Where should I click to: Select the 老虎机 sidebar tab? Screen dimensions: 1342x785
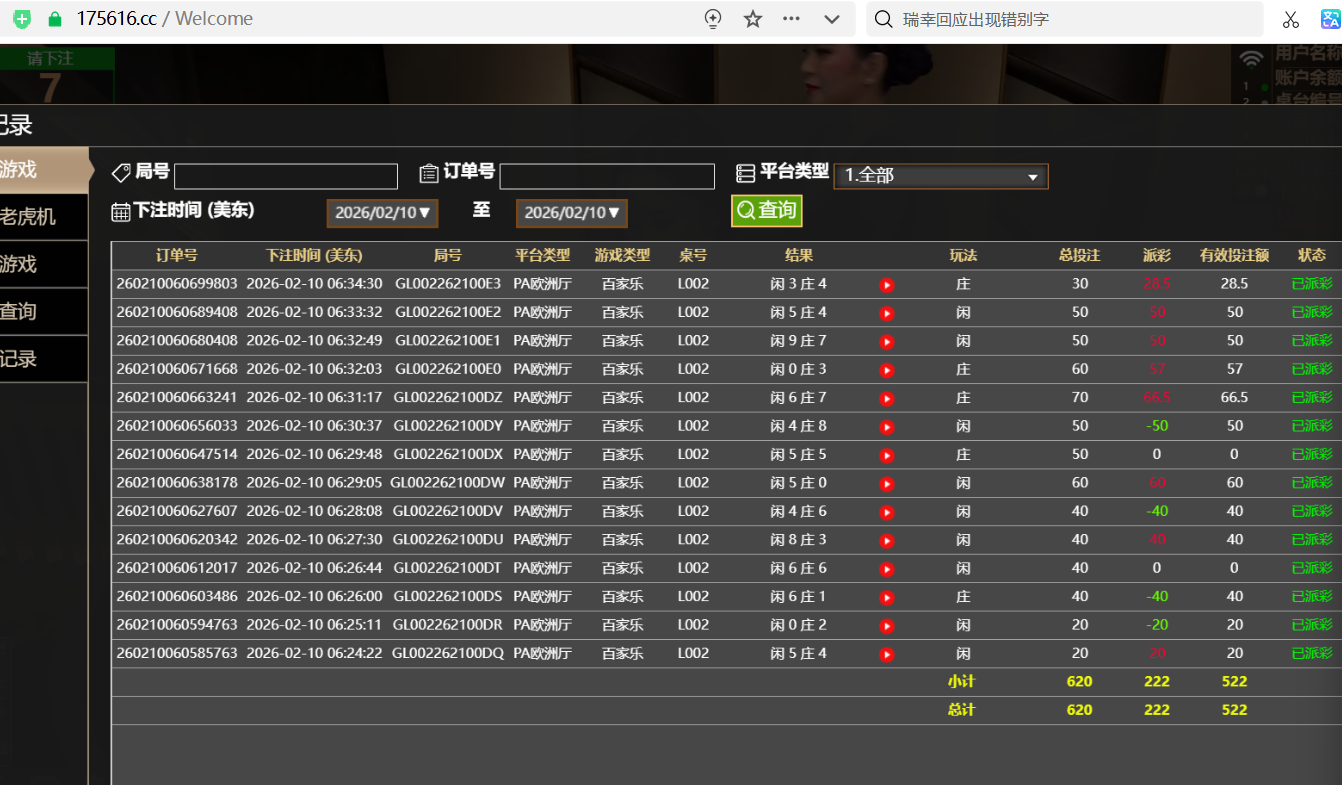pyautogui.click(x=40, y=217)
